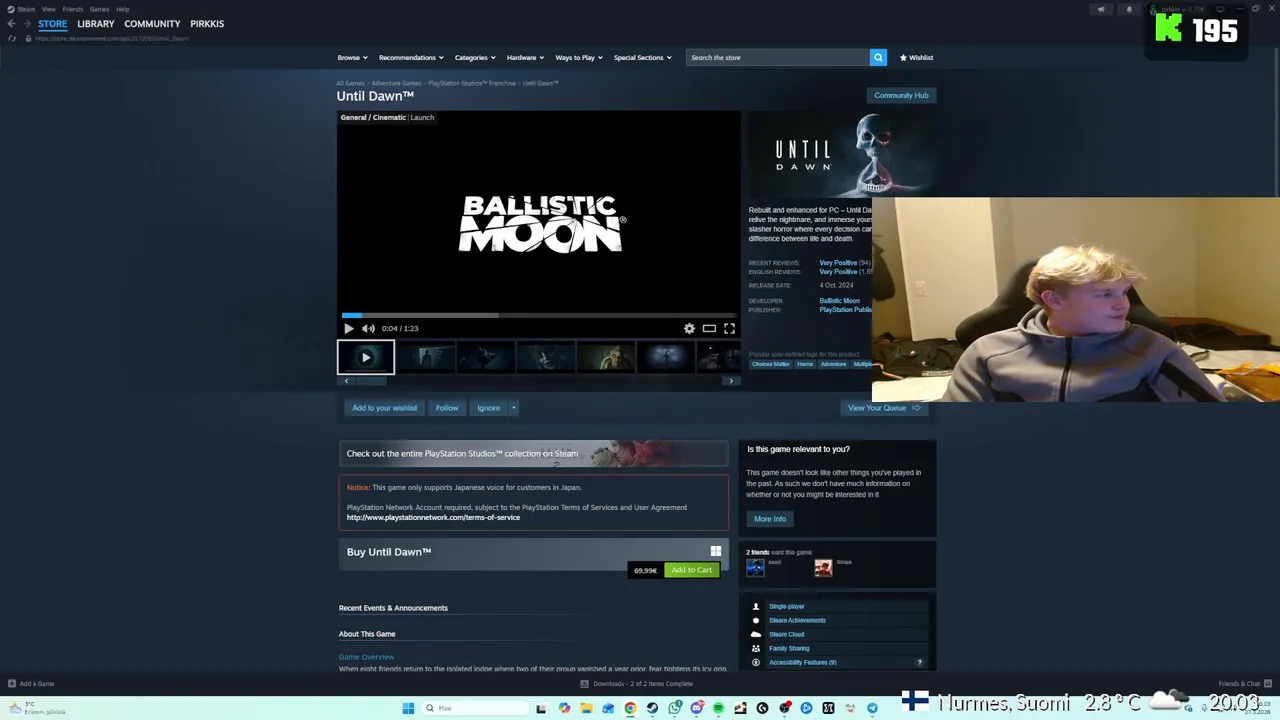Seek on the trailer progress bar

pyautogui.click(x=539, y=315)
